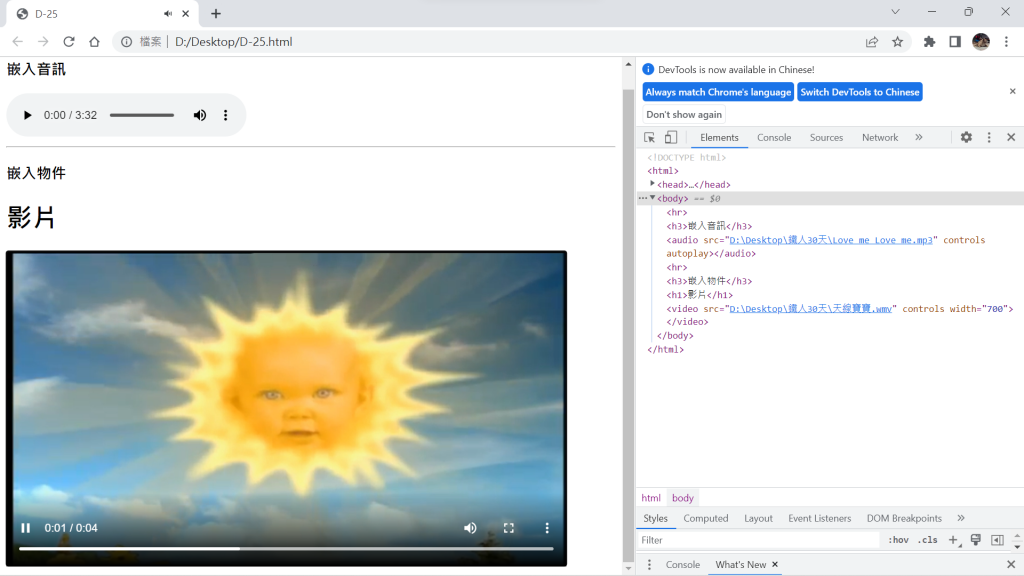Dismiss the DevTools language notice
Screen dimensions: 1024x576
click(x=1012, y=91)
